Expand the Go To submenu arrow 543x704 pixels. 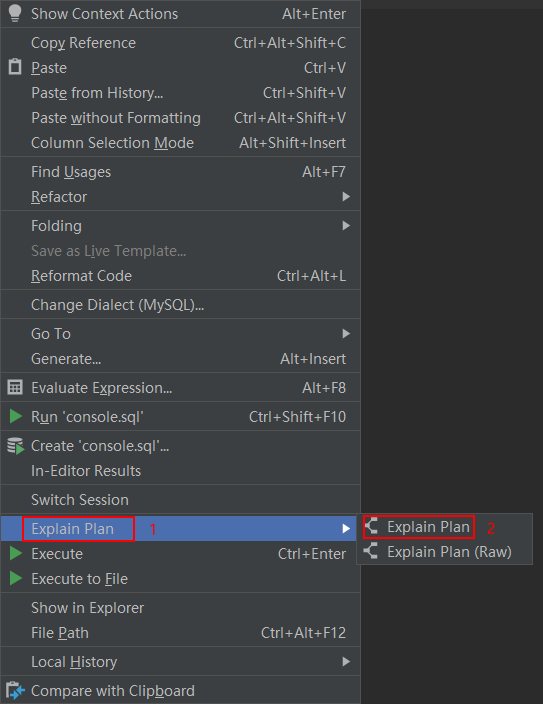click(346, 334)
